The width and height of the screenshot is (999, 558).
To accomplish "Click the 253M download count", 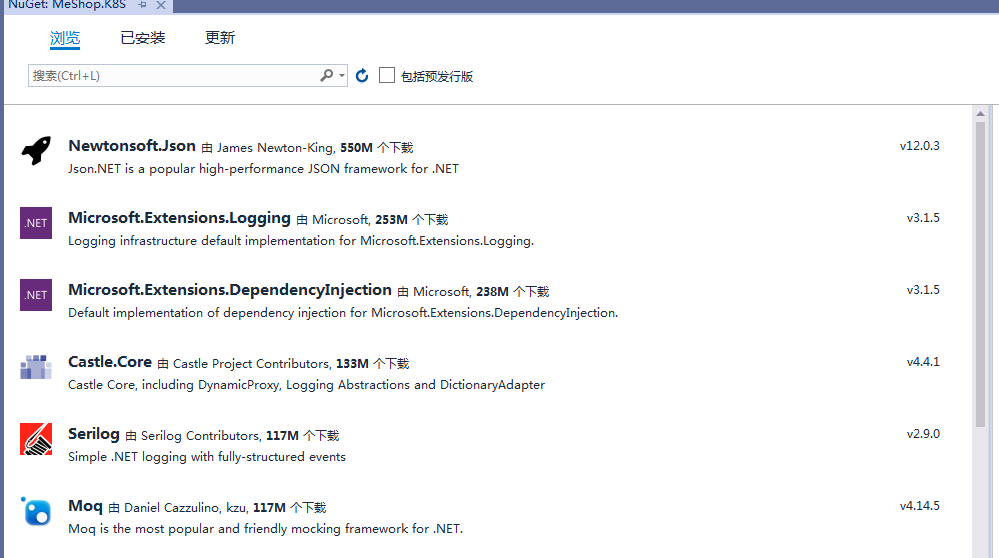I will (391, 220).
